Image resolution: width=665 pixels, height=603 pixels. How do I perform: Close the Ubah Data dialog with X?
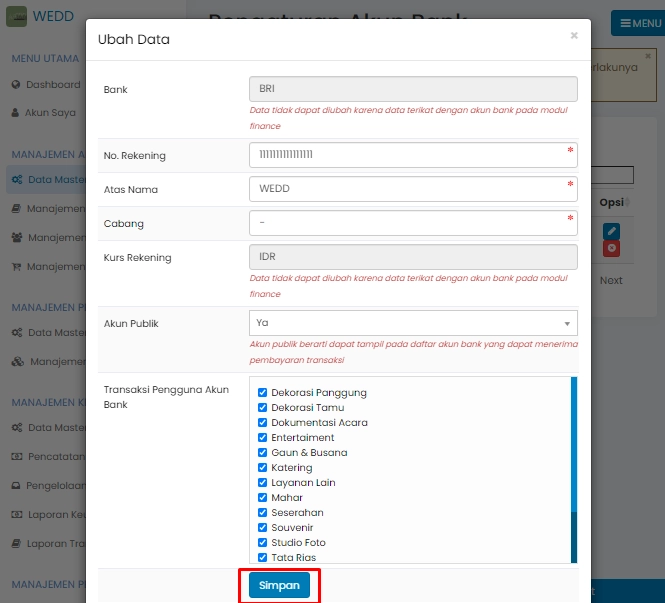[574, 36]
